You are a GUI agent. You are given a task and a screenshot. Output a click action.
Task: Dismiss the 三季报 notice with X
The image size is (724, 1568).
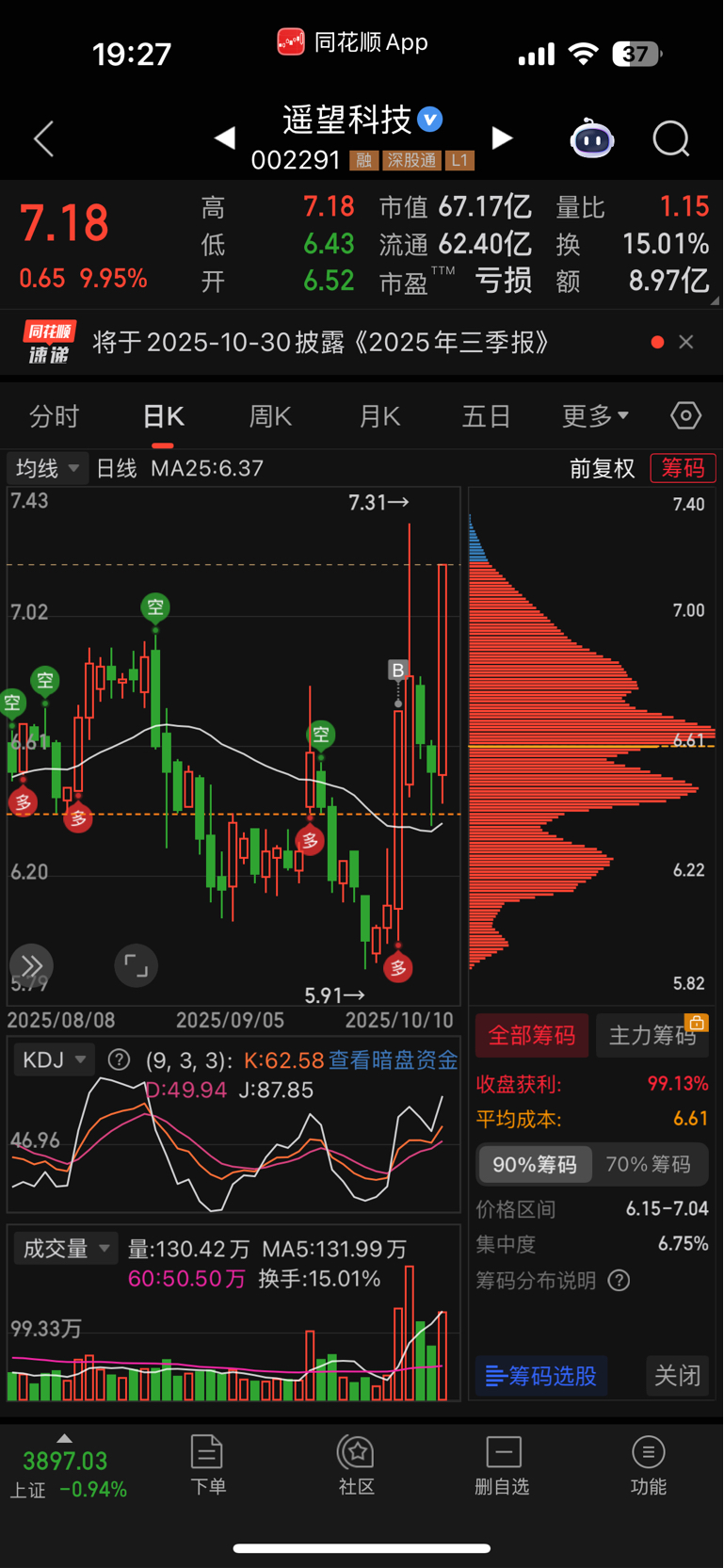pyautogui.click(x=686, y=342)
